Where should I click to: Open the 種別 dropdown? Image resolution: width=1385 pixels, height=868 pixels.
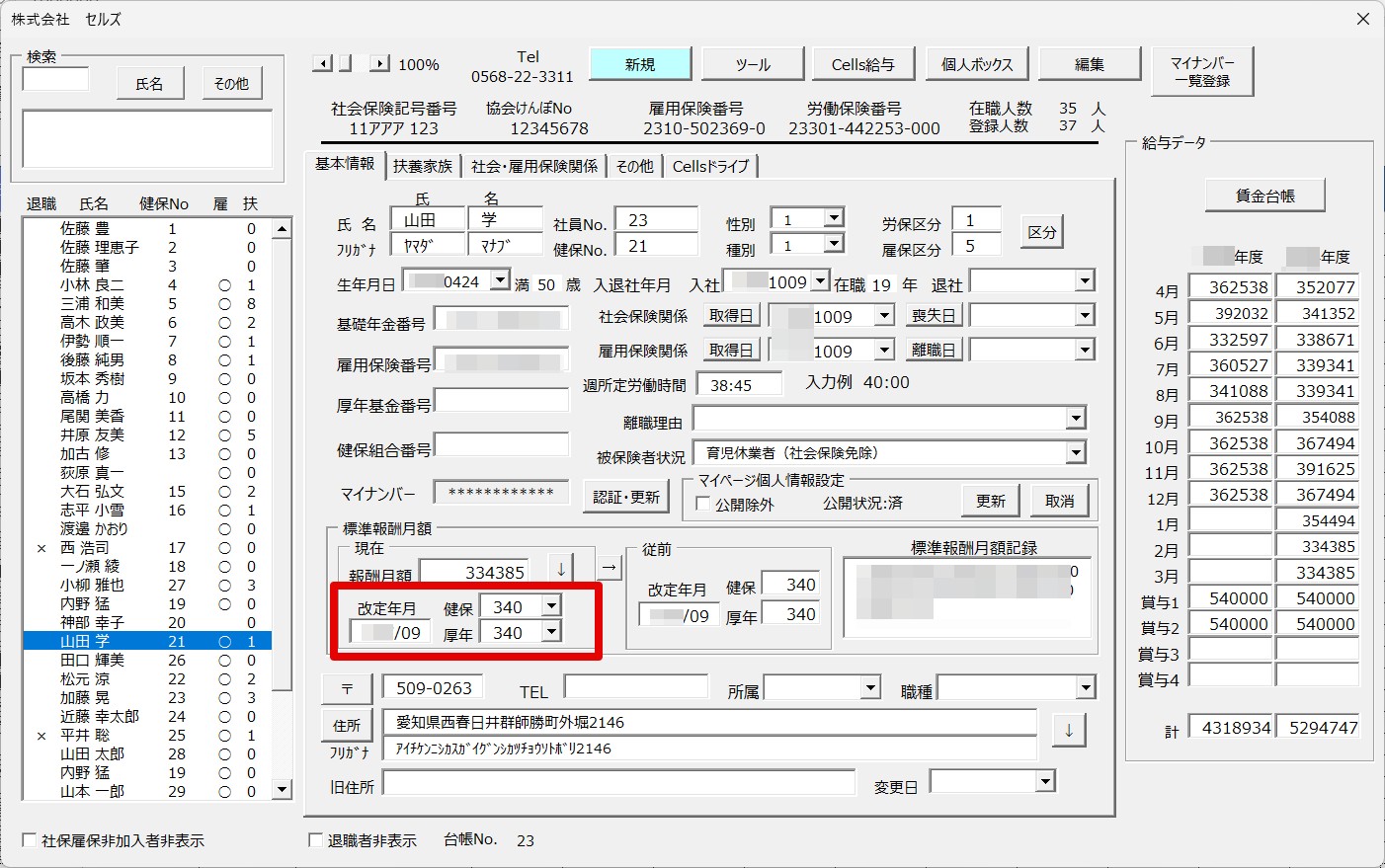point(834,243)
